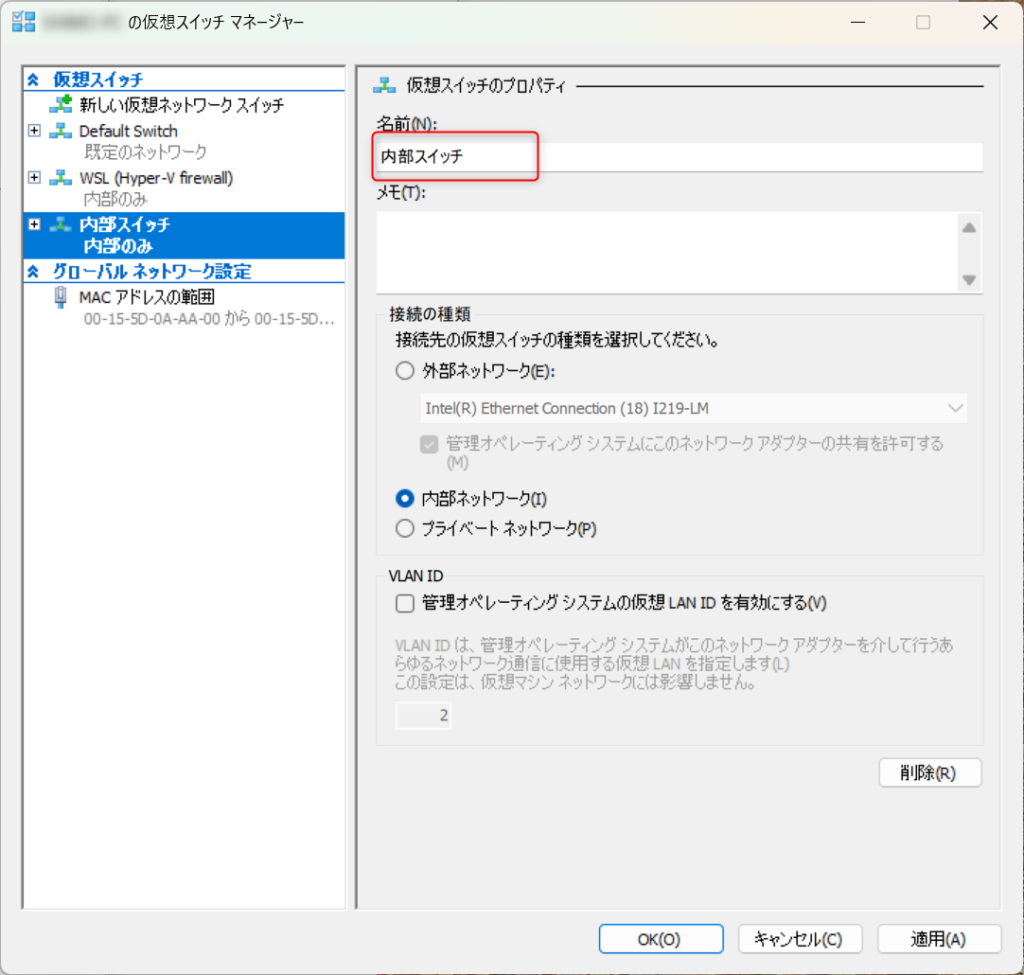The image size is (1024, 975).
Task: Click the app icon in title bar
Action: click(x=23, y=22)
